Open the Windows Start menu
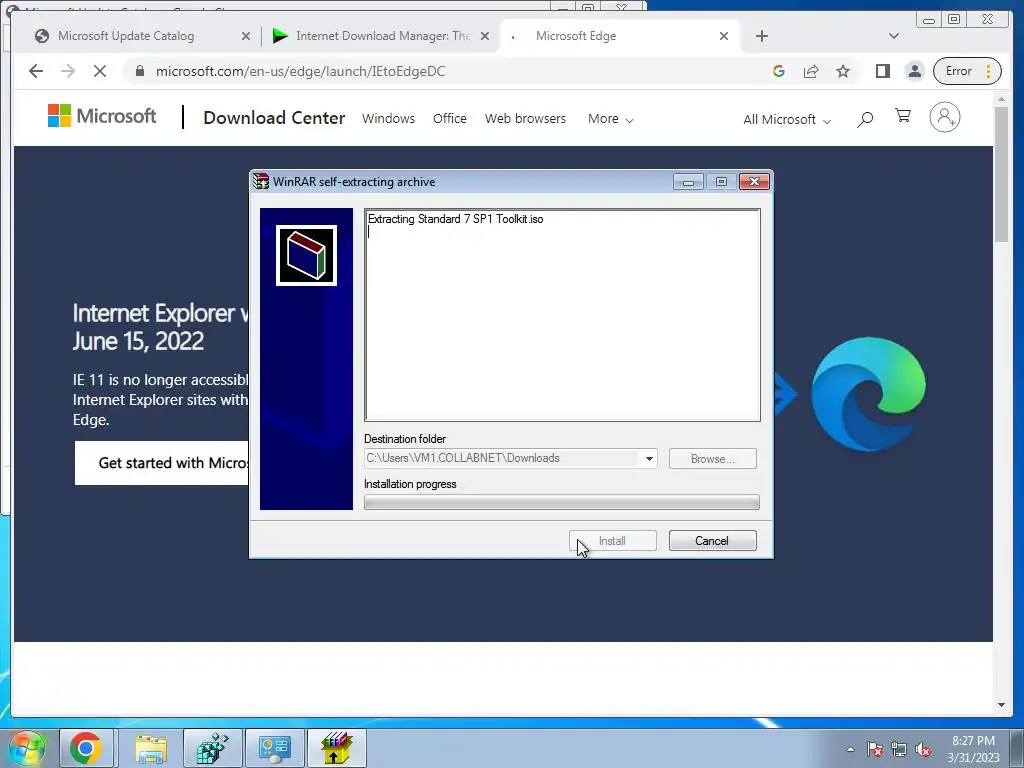The width and height of the screenshot is (1024, 768). point(26,749)
